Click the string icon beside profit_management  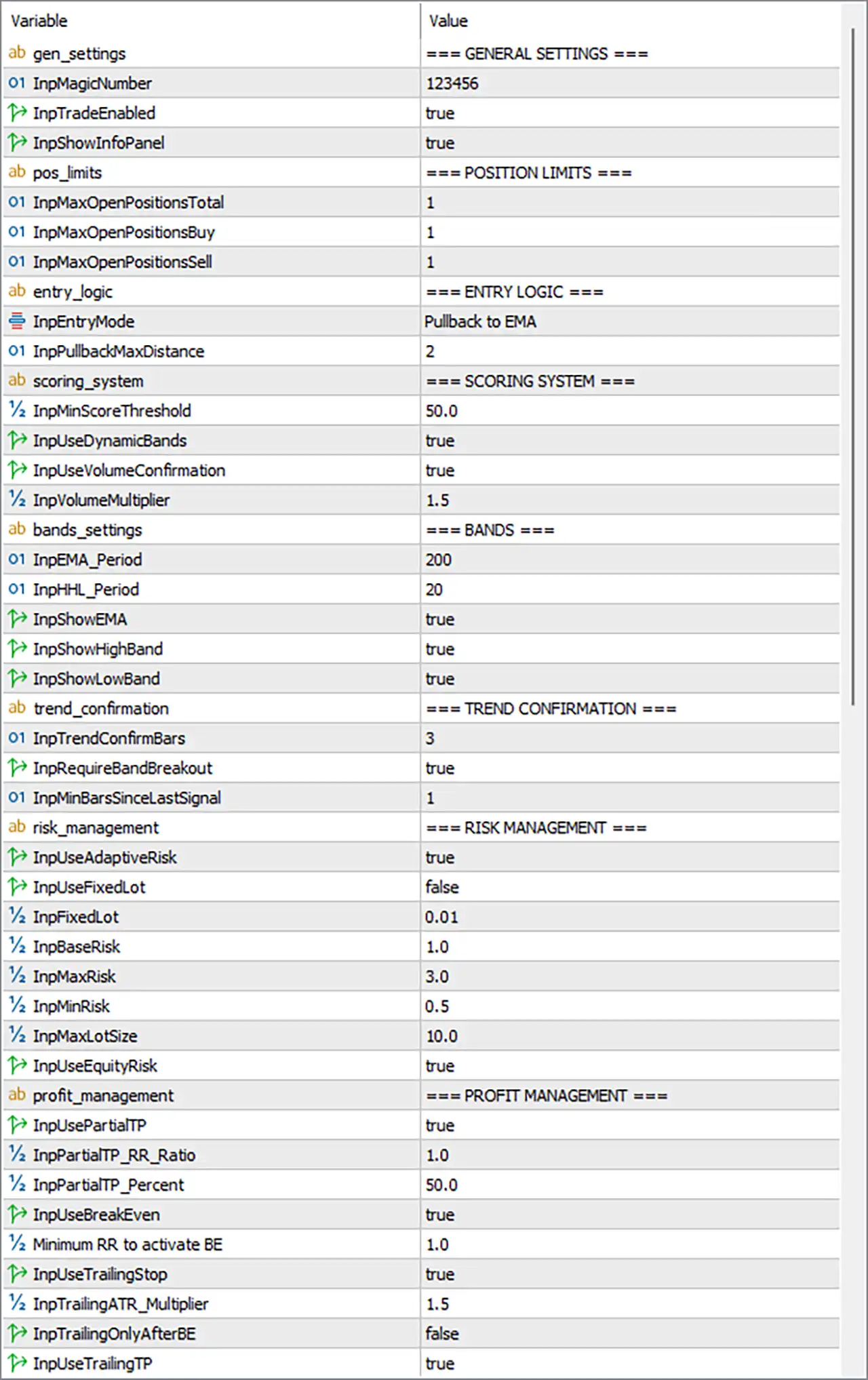pos(17,1095)
